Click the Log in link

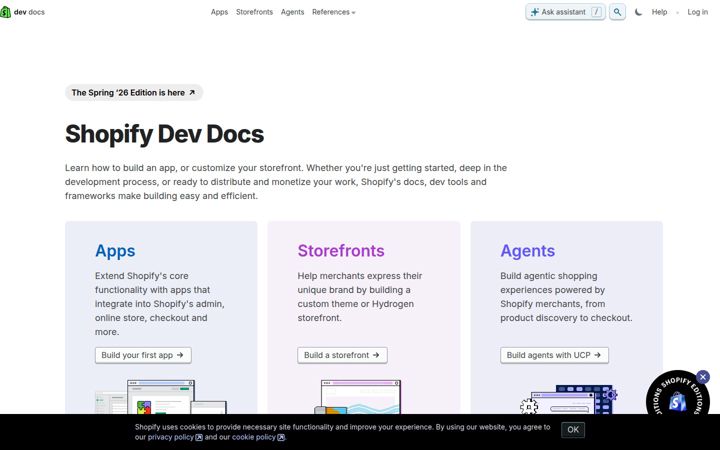coord(697,12)
